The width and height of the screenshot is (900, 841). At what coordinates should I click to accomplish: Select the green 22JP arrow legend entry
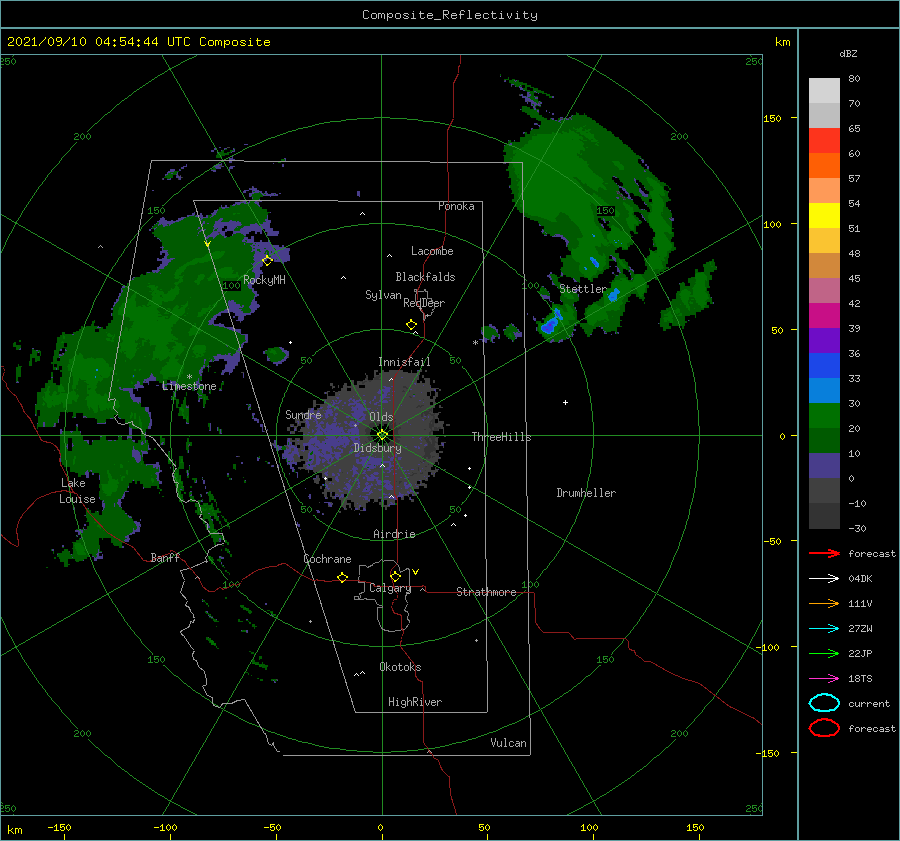click(824, 653)
